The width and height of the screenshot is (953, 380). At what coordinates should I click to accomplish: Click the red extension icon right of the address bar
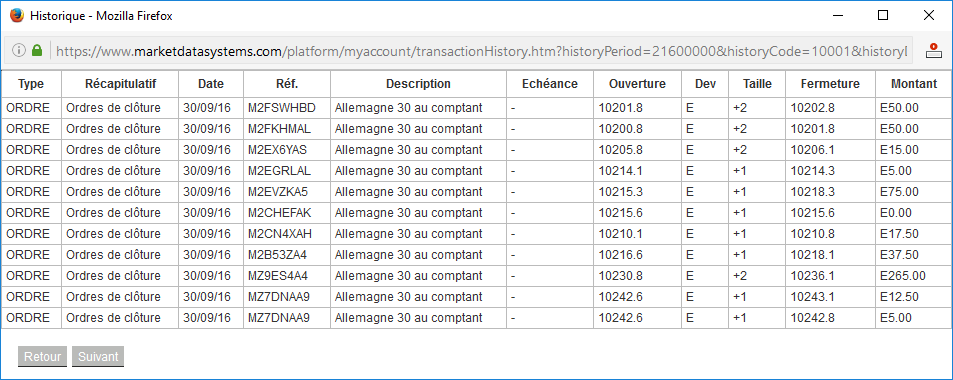coord(933,51)
